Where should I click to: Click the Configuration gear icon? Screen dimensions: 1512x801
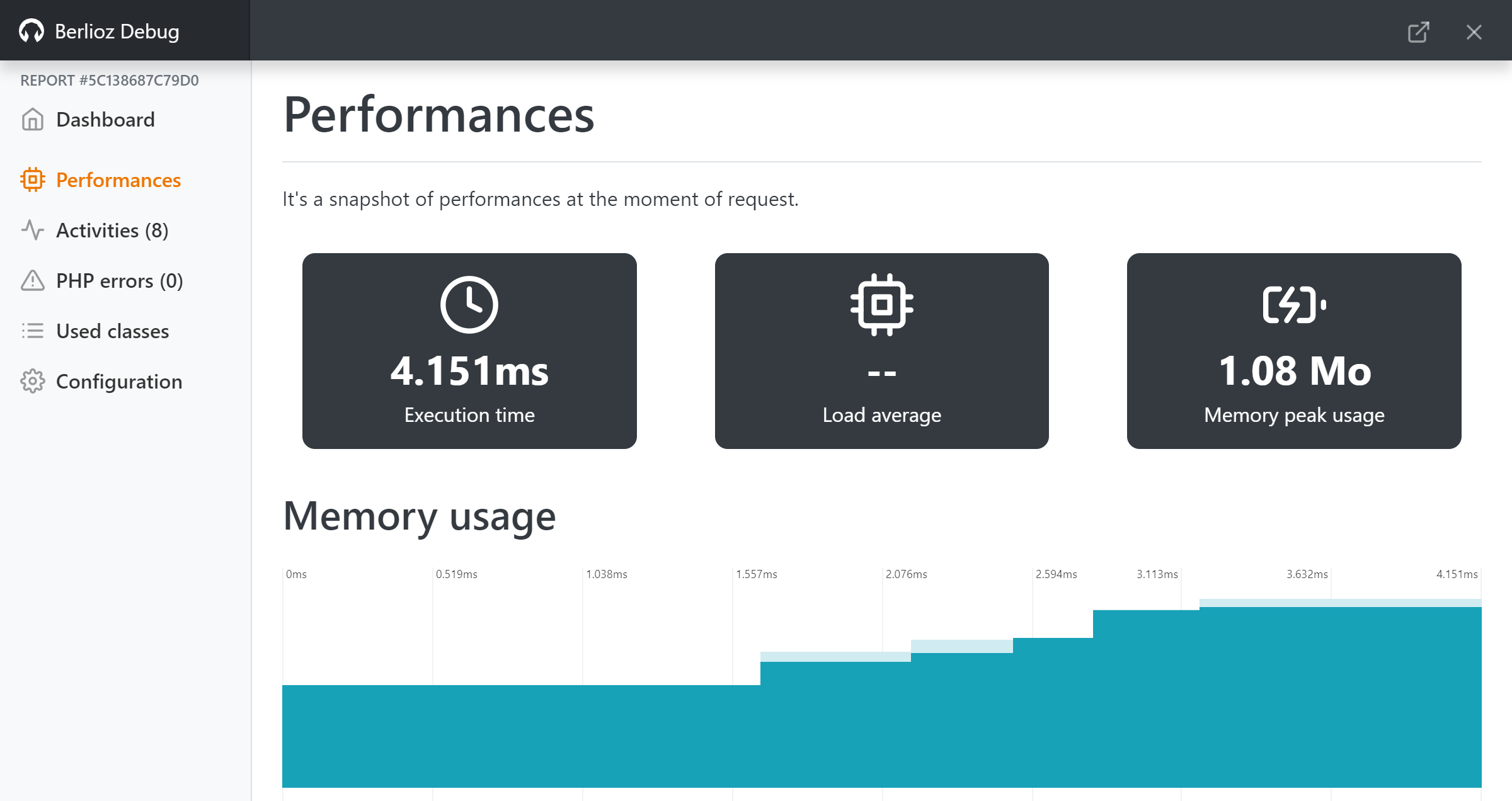click(x=32, y=382)
